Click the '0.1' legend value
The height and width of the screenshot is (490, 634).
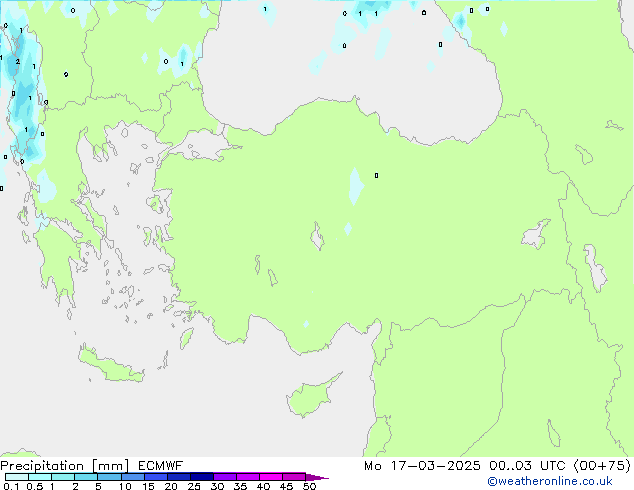pyautogui.click(x=11, y=486)
